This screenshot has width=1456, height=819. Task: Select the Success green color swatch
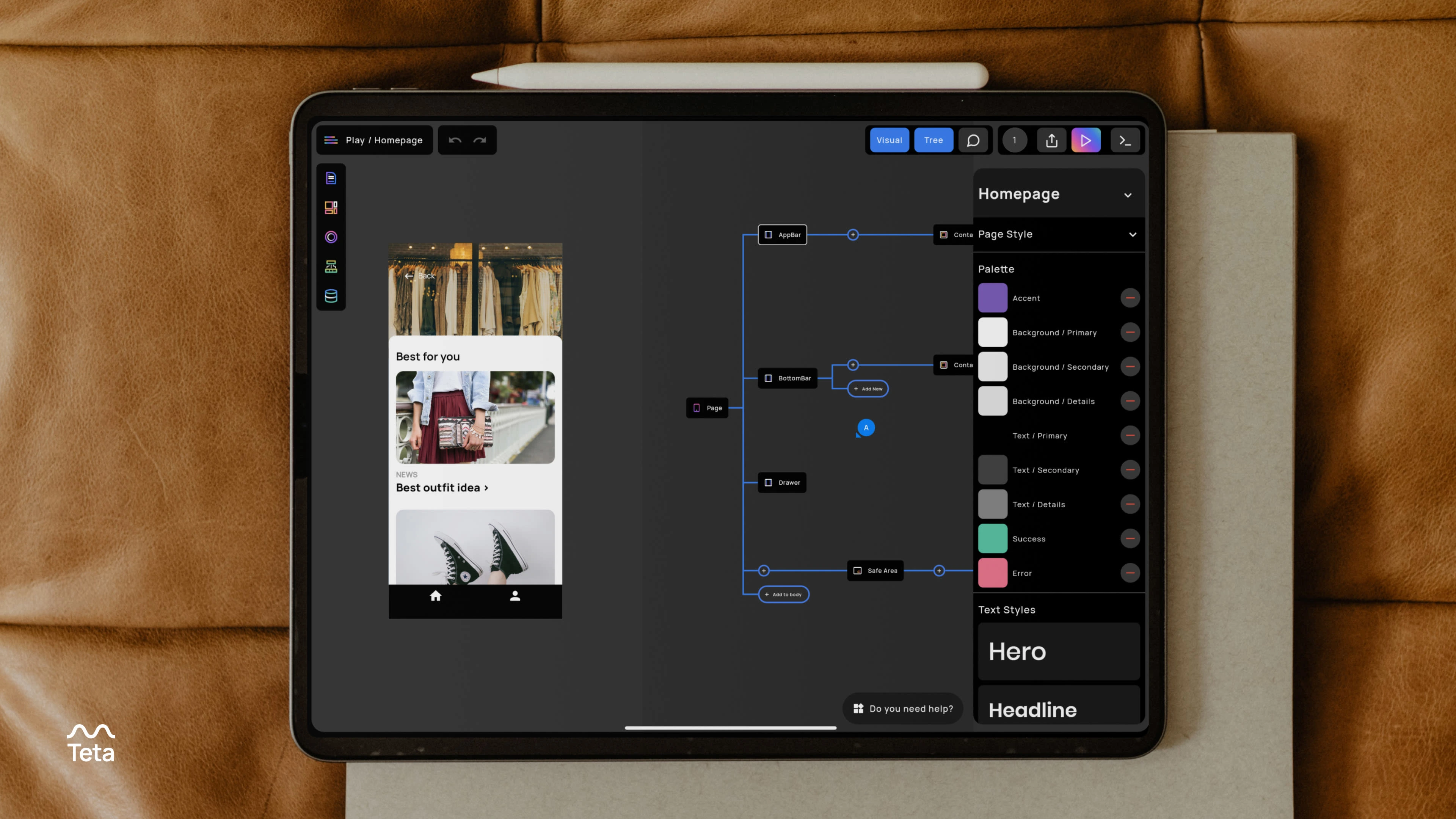tap(993, 539)
